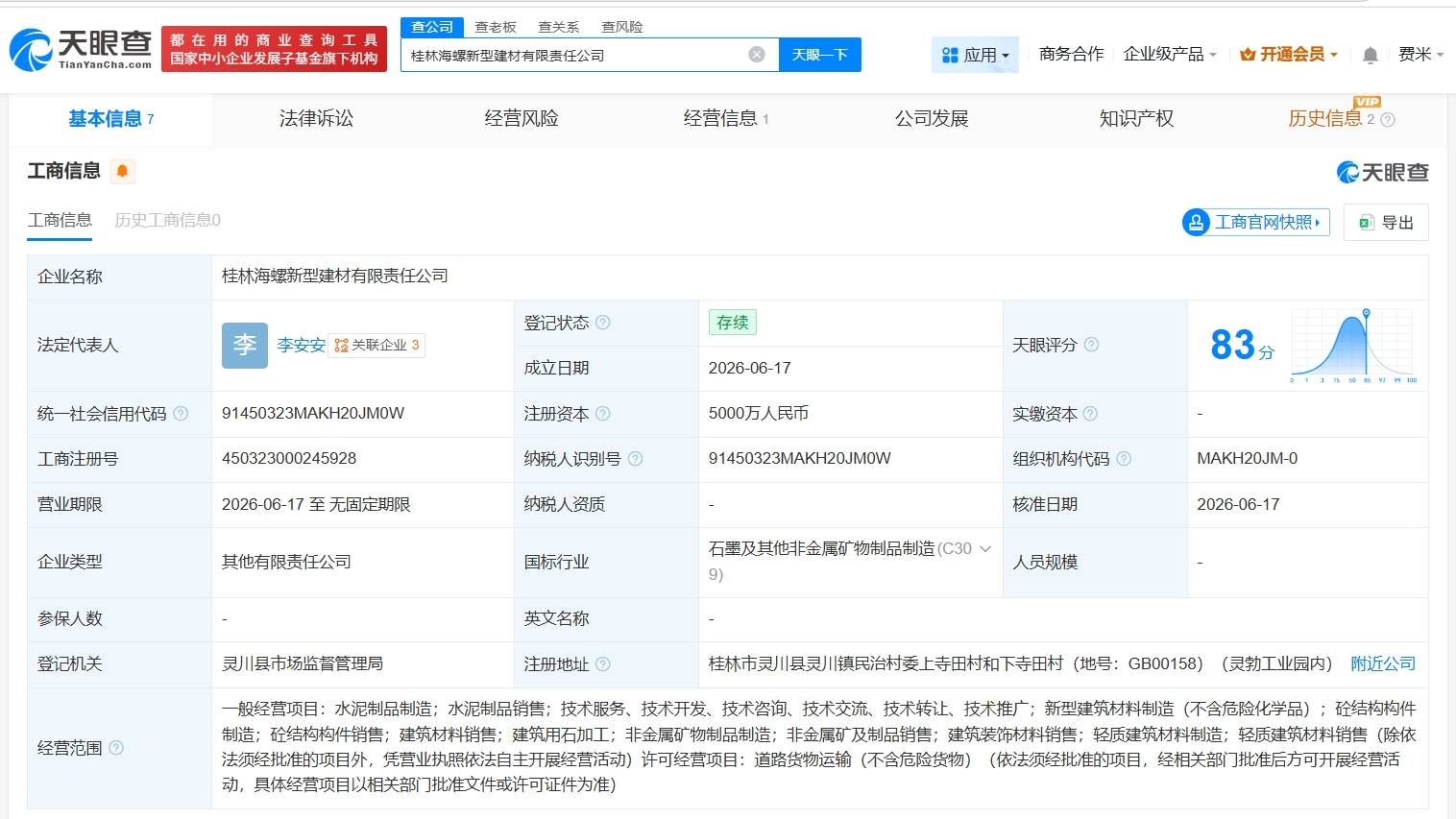Viewport: 1456px width, 819px height.
Task: Open legal representative 李安安 link
Action: coord(301,345)
